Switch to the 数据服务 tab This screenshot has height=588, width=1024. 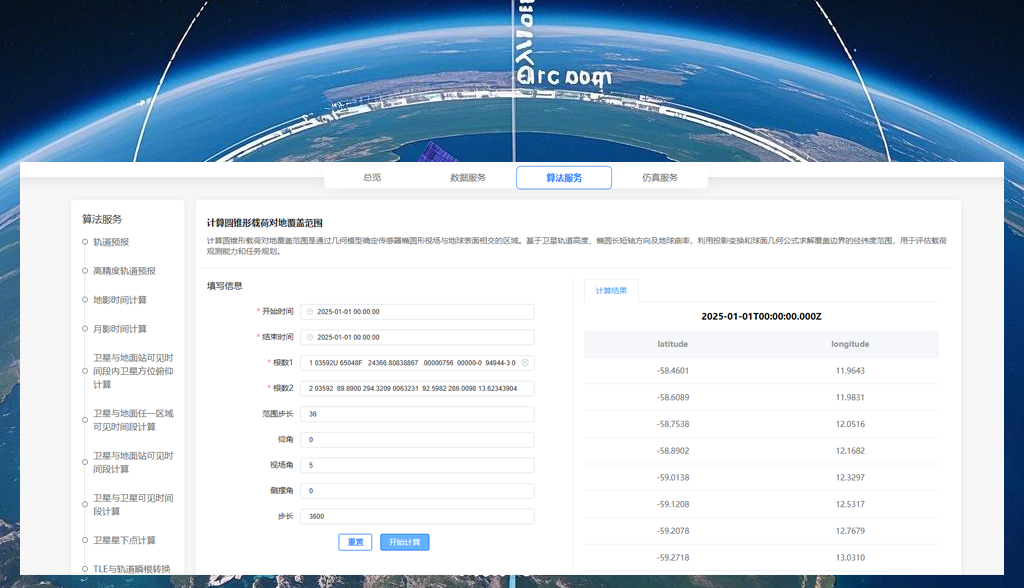point(468,176)
